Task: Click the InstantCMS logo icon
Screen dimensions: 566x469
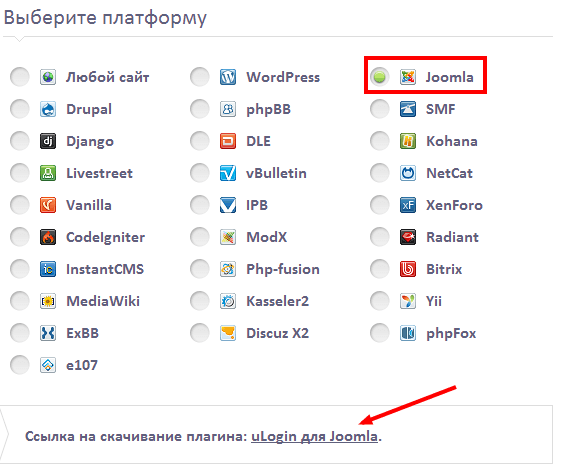Action: click(48, 269)
